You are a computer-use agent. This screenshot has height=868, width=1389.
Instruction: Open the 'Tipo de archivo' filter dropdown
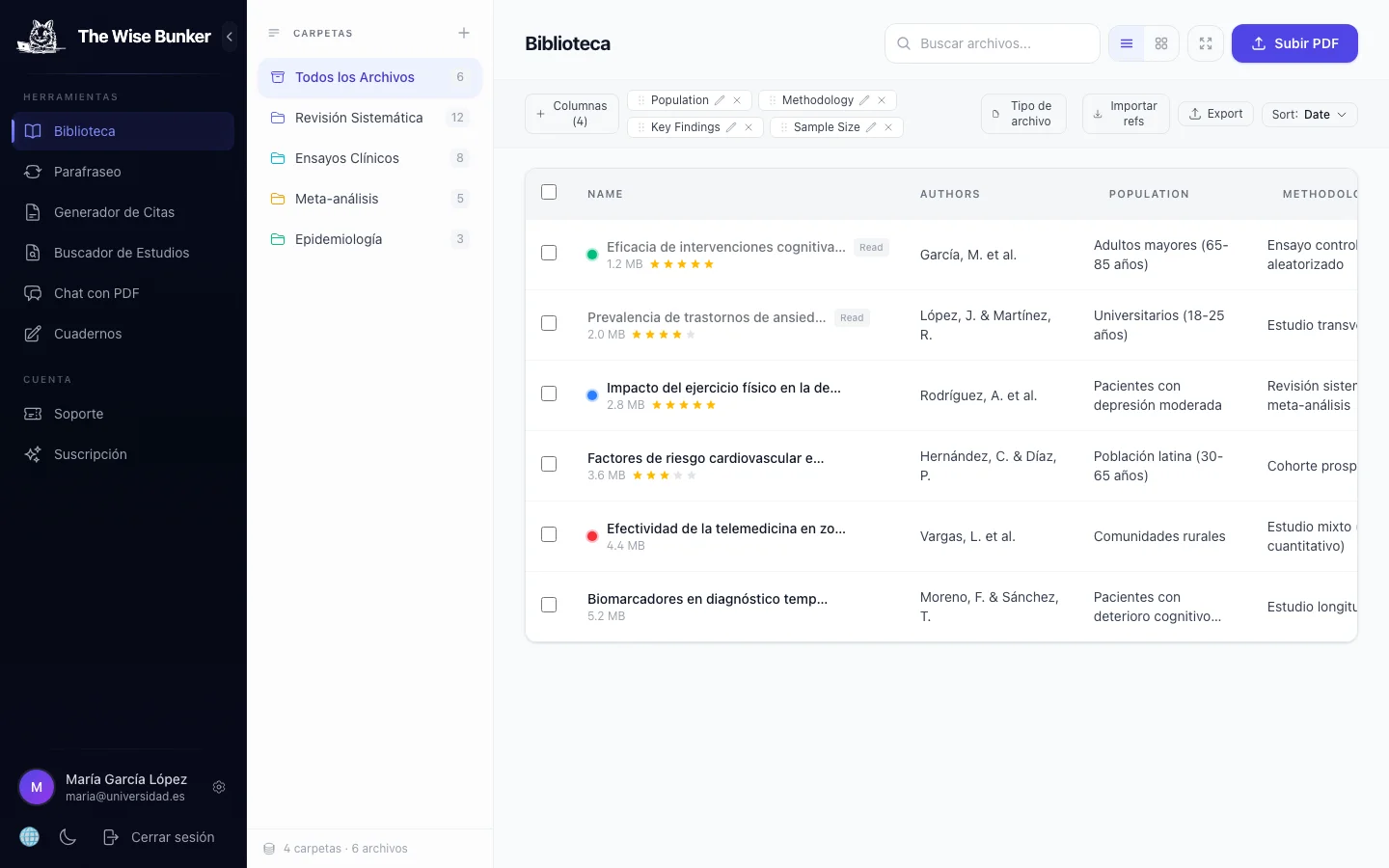click(x=1023, y=114)
